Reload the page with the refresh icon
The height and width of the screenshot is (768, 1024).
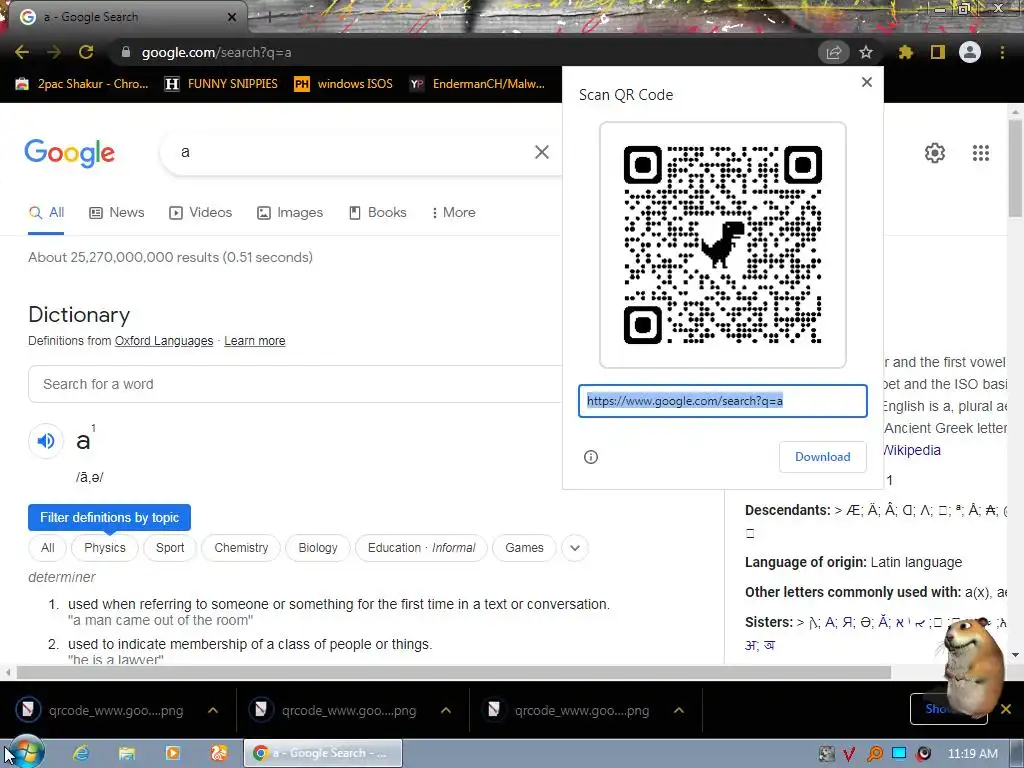86,52
